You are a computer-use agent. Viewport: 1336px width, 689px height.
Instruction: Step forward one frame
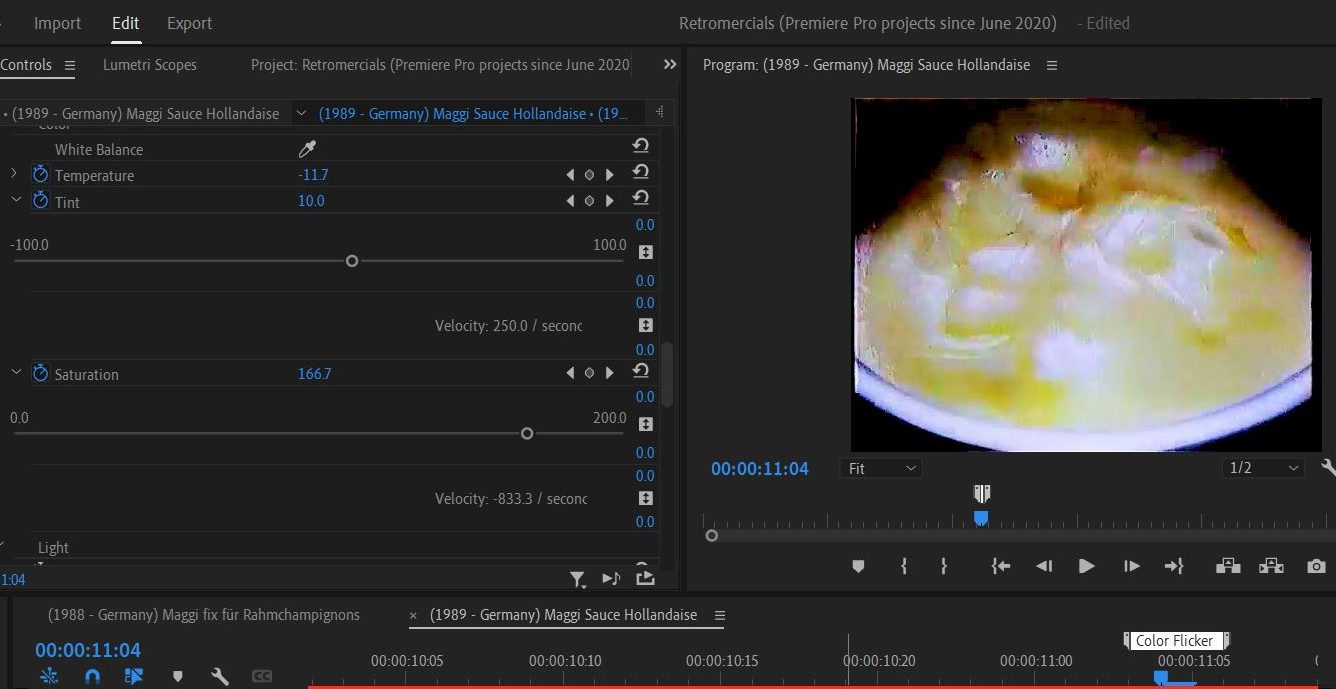tap(1132, 566)
